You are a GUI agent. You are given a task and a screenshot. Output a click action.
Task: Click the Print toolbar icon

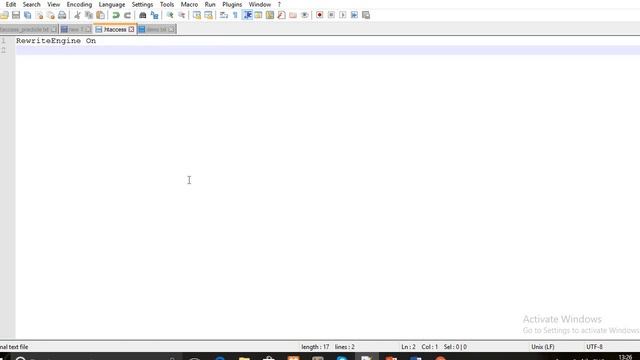[x=62, y=15]
